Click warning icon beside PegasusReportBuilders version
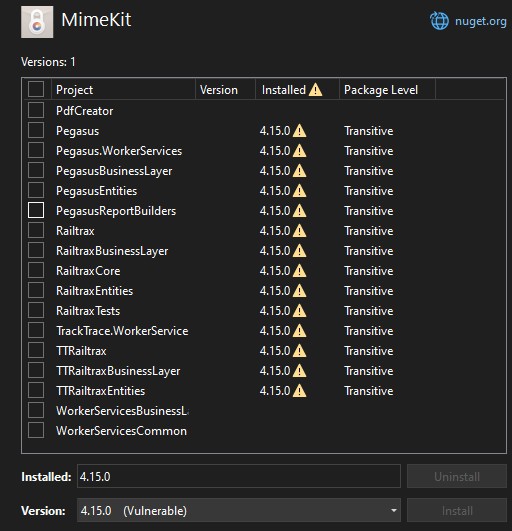The height and width of the screenshot is (531, 512). point(299,211)
